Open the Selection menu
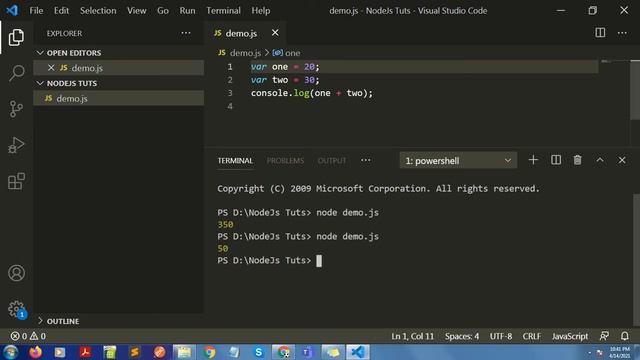Viewport: 640px width, 360px height. coord(98,11)
